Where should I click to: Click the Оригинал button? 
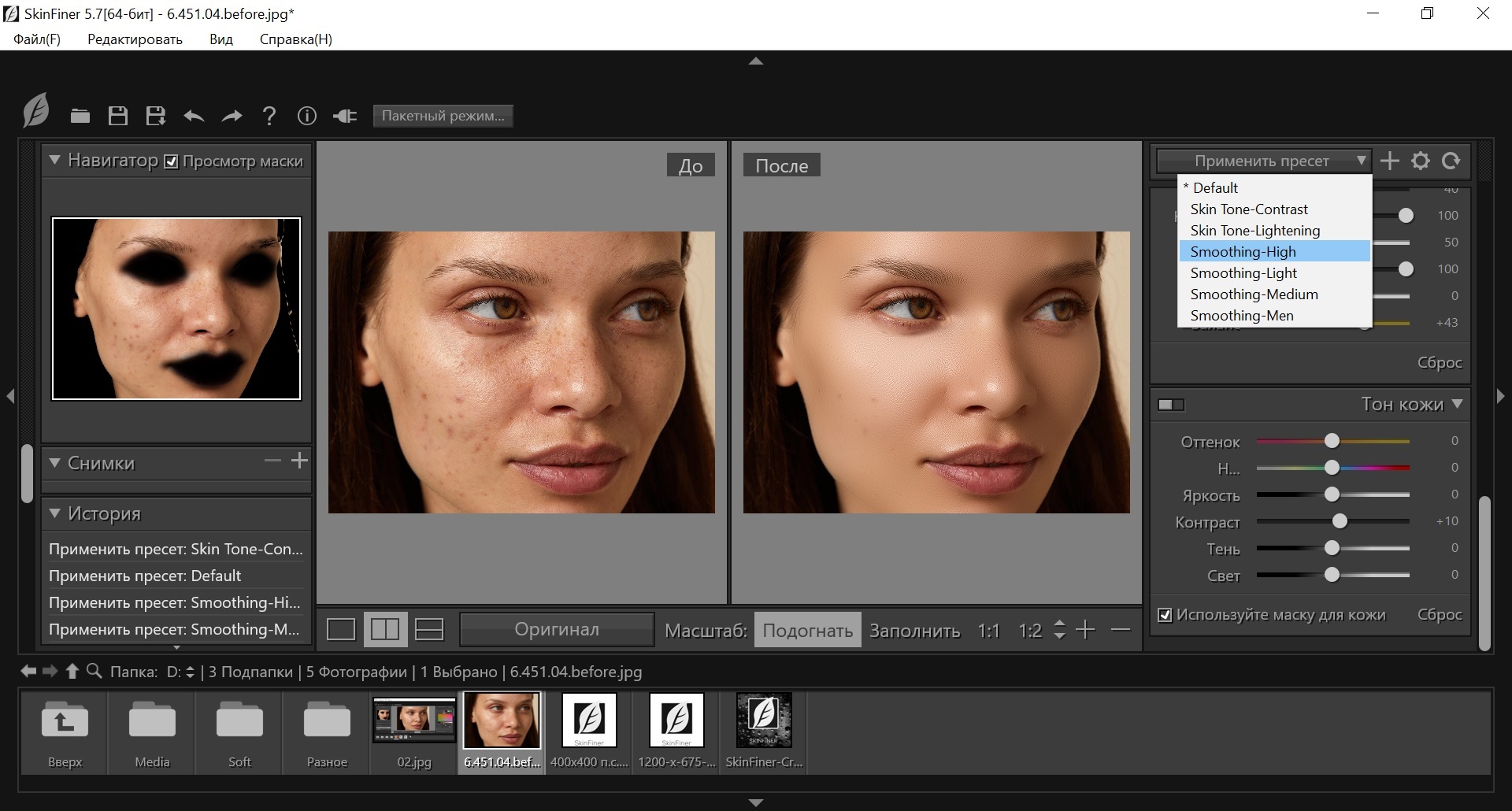pyautogui.click(x=557, y=629)
